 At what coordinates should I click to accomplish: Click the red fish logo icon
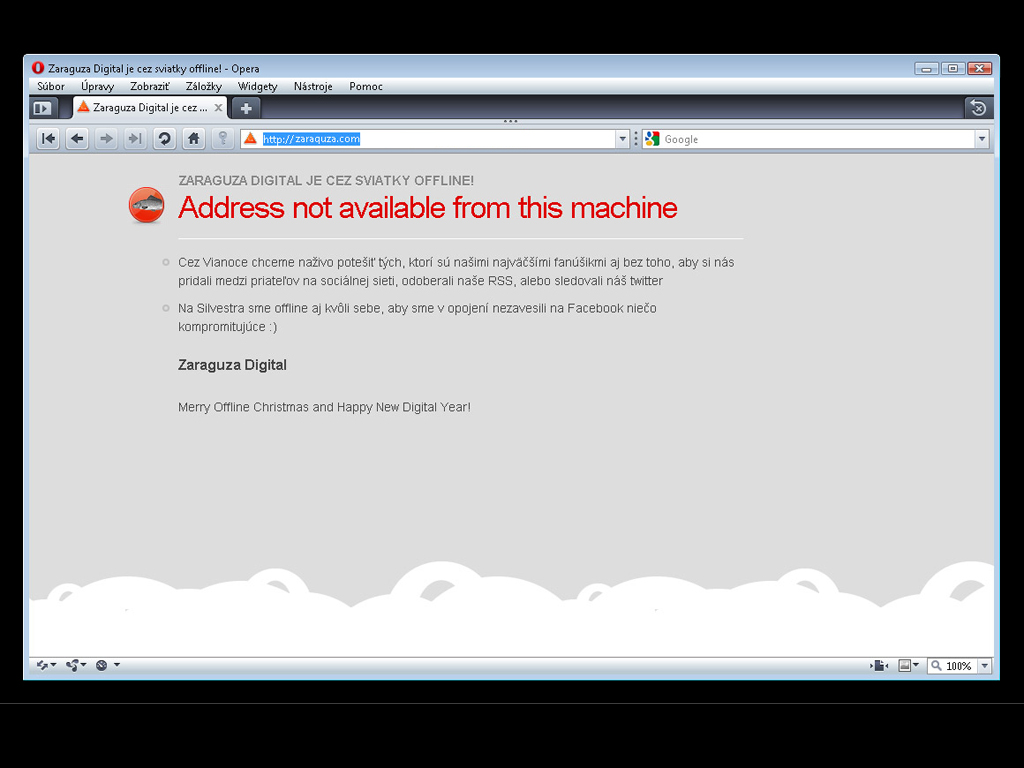[146, 205]
